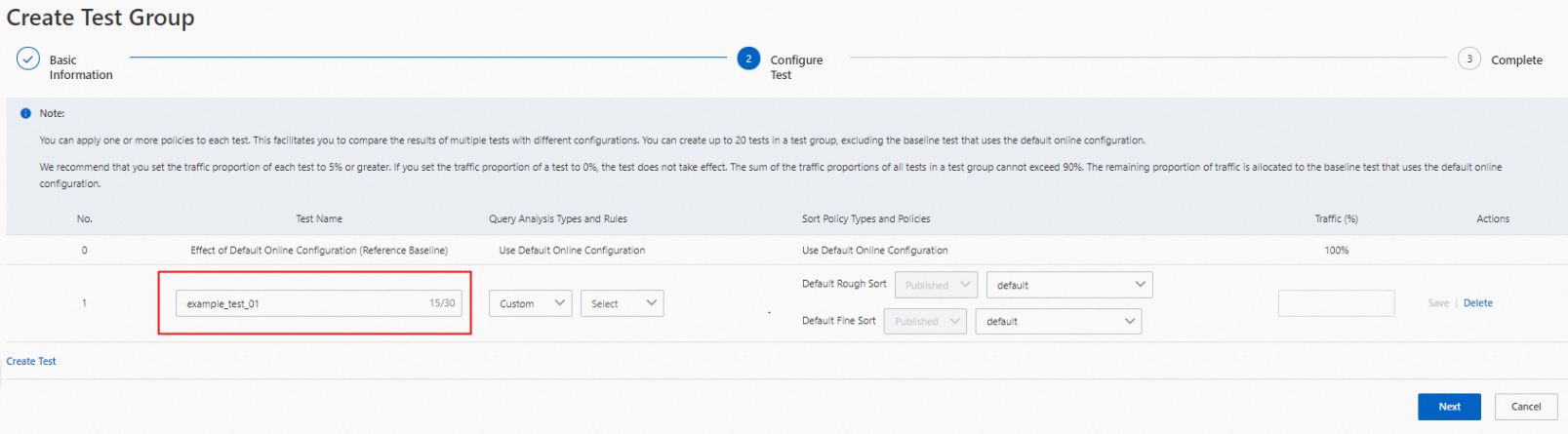1568x434 pixels.
Task: Open the Custom query analysis dropdown
Action: 530,304
